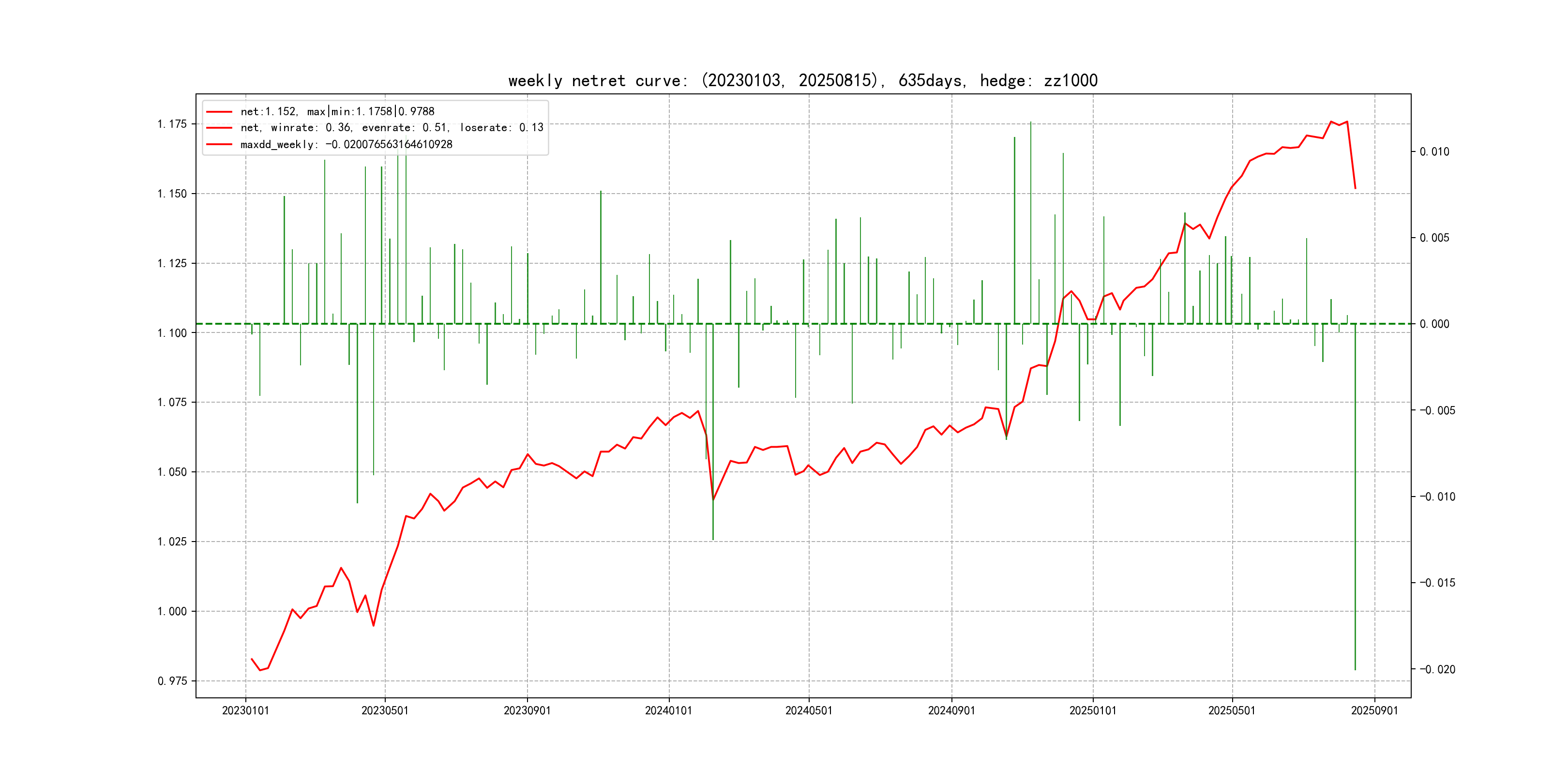Click the 0.975 left axis label
The image size is (1568, 784).
point(172,681)
